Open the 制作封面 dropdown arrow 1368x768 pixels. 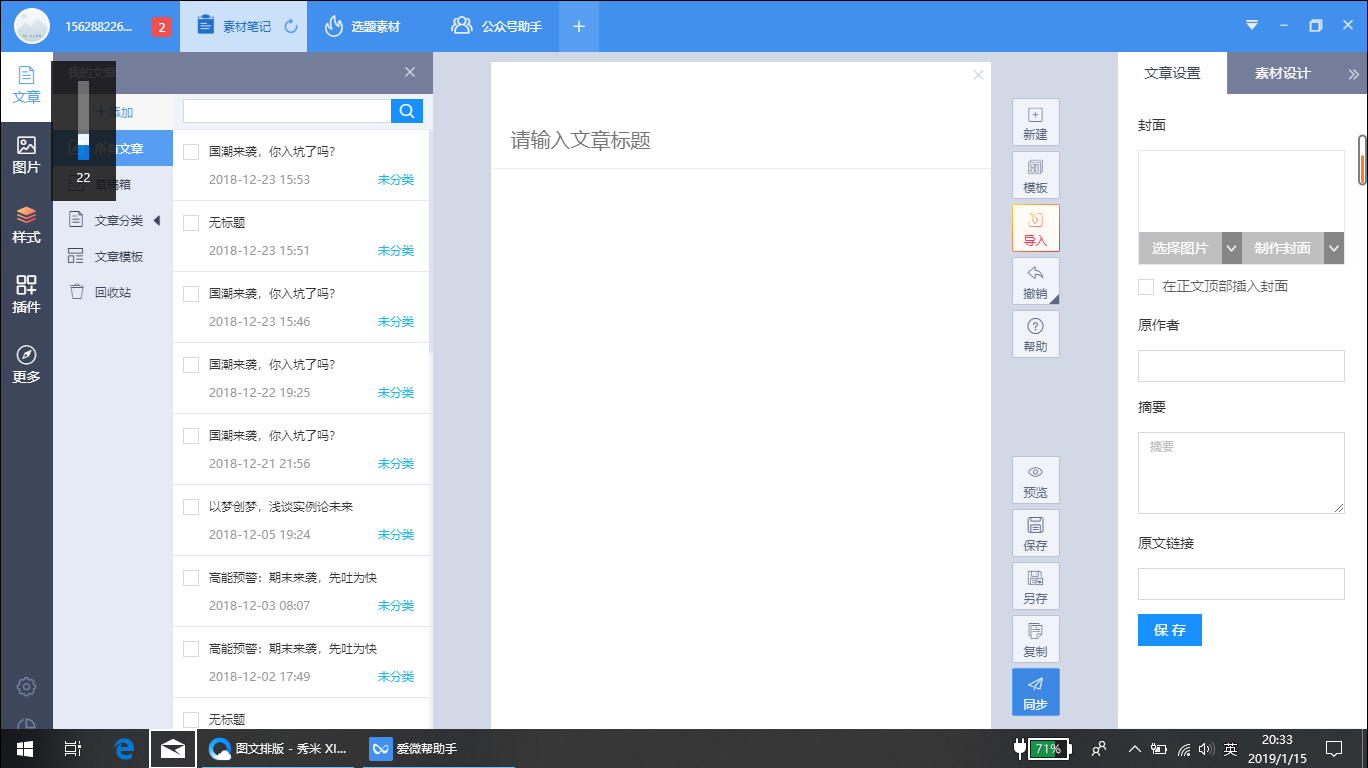point(1334,249)
